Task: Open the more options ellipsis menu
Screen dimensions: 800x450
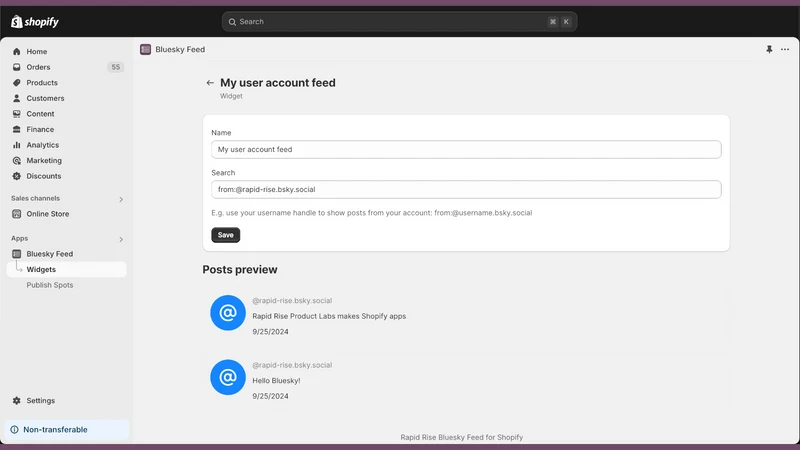Action: [785, 49]
